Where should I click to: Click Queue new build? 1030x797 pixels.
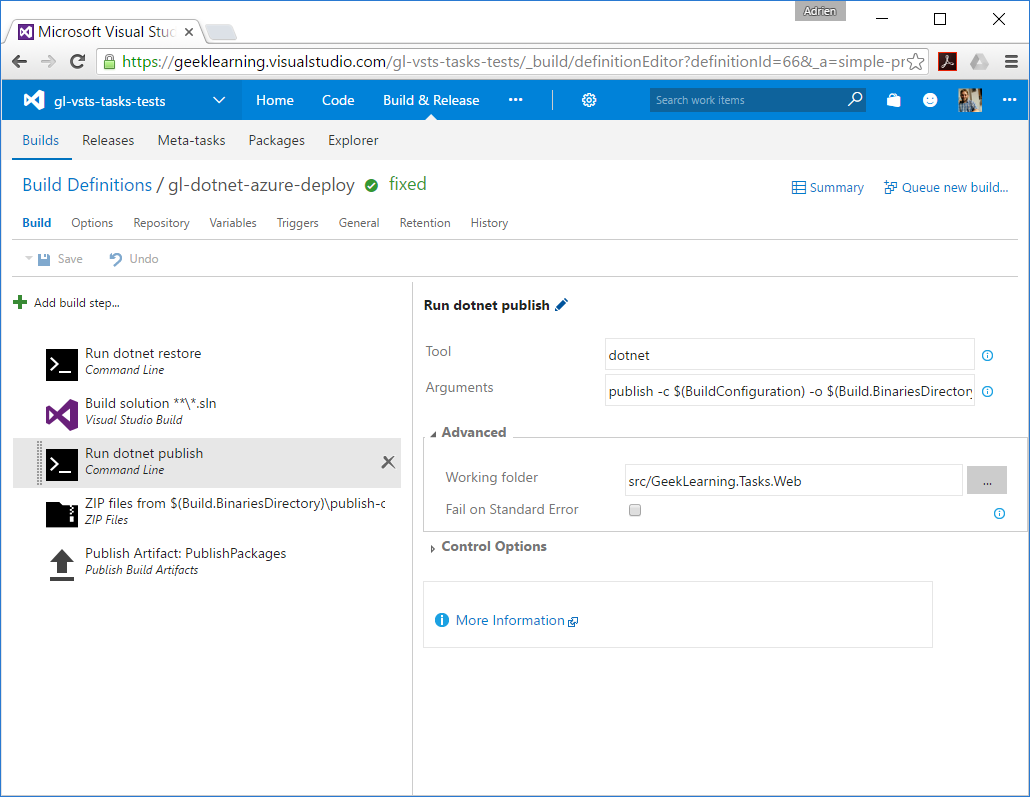pos(946,187)
